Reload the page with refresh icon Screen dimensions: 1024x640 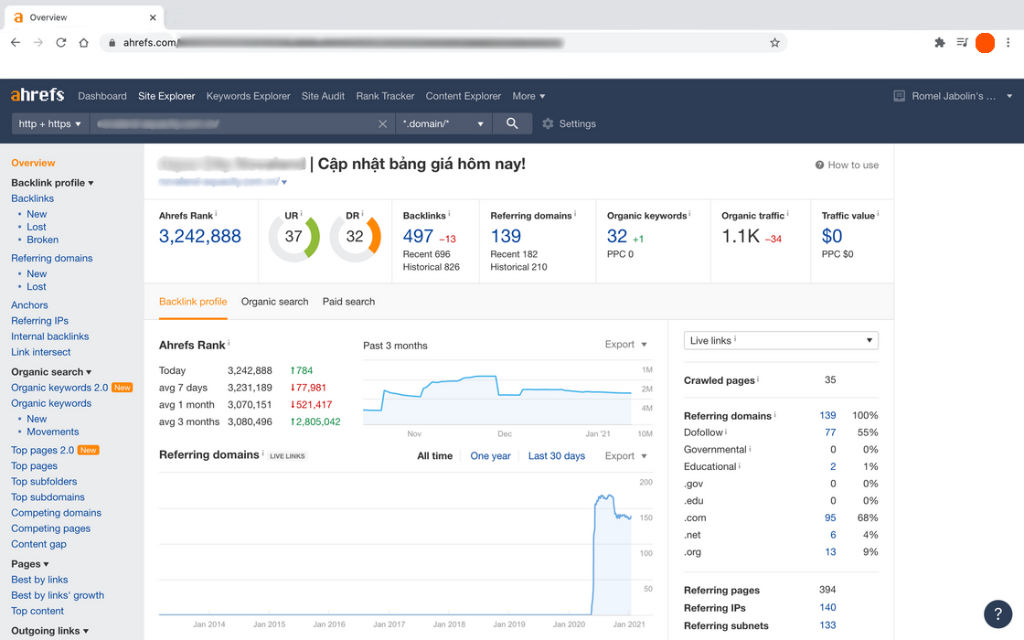tap(61, 43)
